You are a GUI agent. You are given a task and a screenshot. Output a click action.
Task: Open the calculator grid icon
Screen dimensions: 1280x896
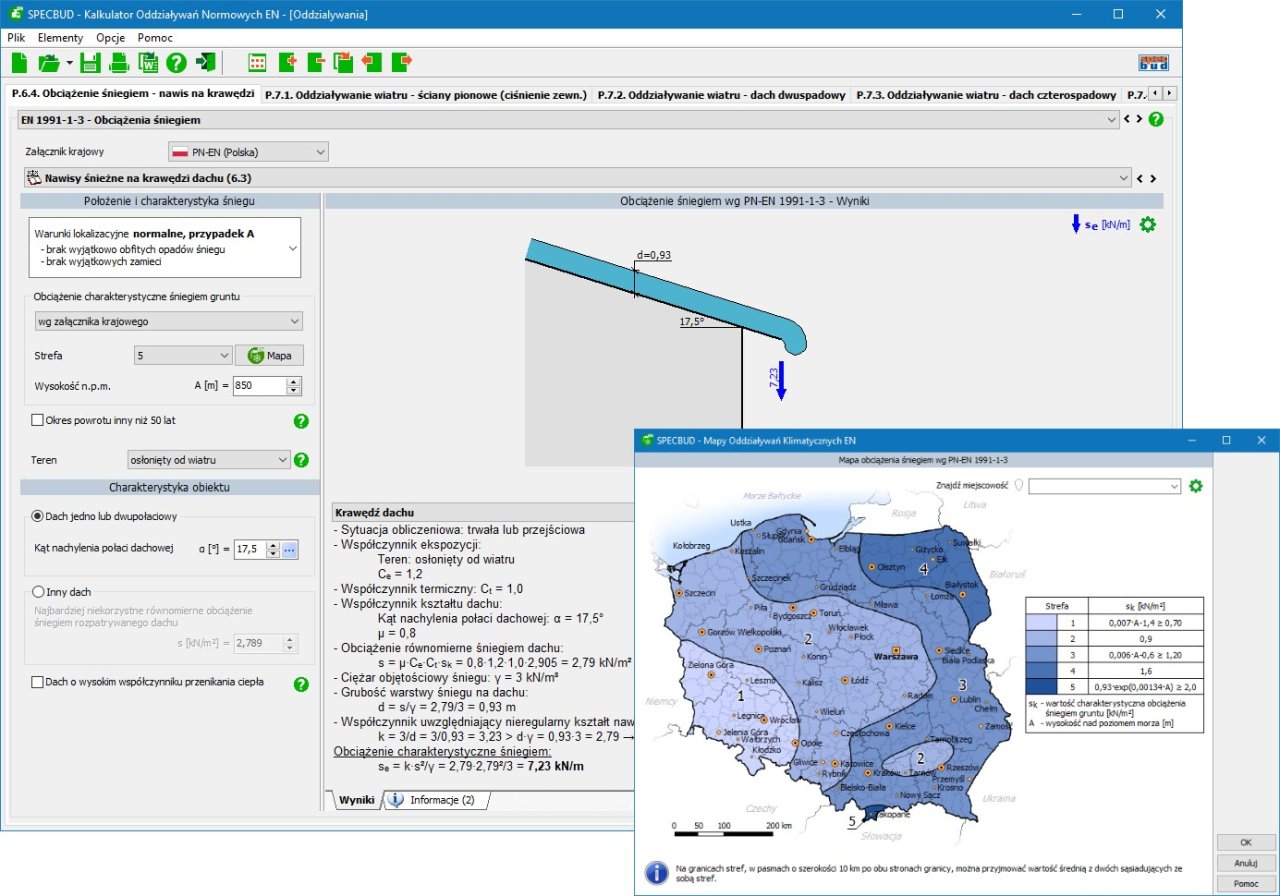point(257,63)
